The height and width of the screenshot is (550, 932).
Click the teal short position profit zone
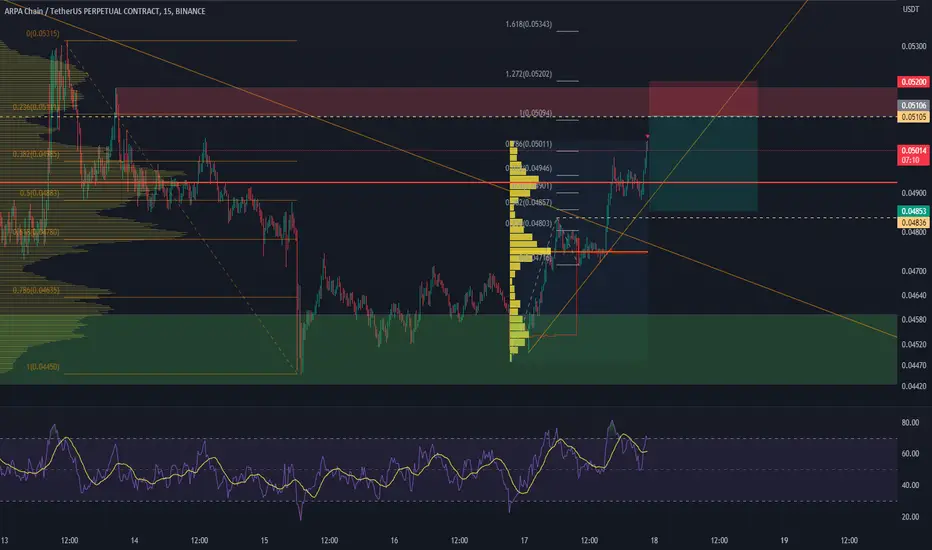(x=703, y=164)
